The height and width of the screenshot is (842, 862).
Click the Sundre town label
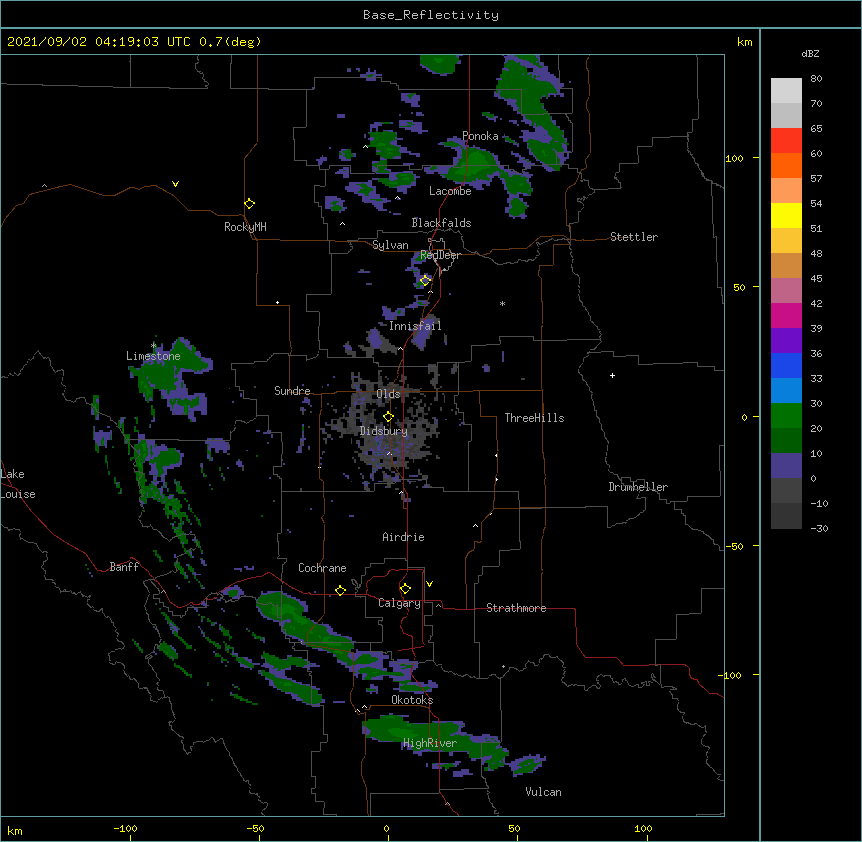(292, 391)
